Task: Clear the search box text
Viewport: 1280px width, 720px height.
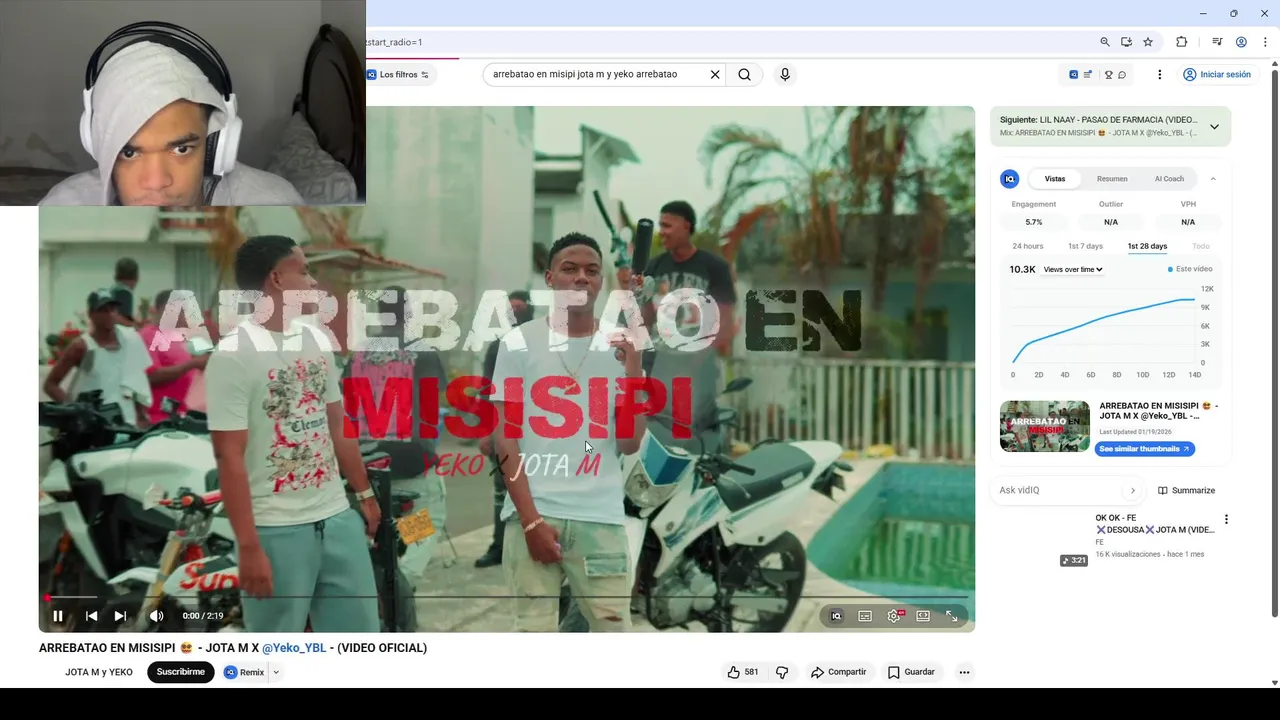Action: [715, 74]
